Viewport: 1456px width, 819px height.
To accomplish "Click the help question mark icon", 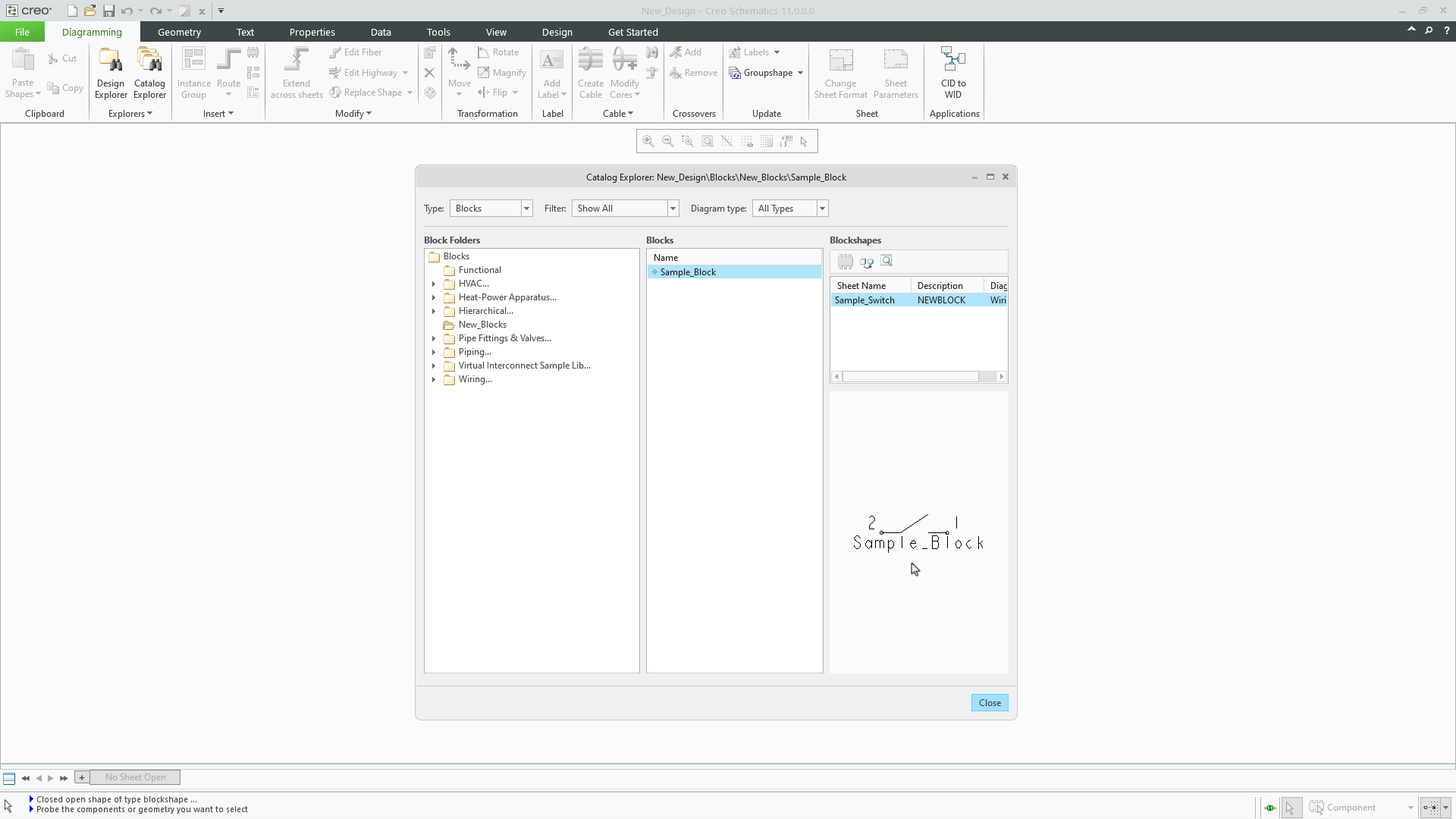I will [1447, 31].
